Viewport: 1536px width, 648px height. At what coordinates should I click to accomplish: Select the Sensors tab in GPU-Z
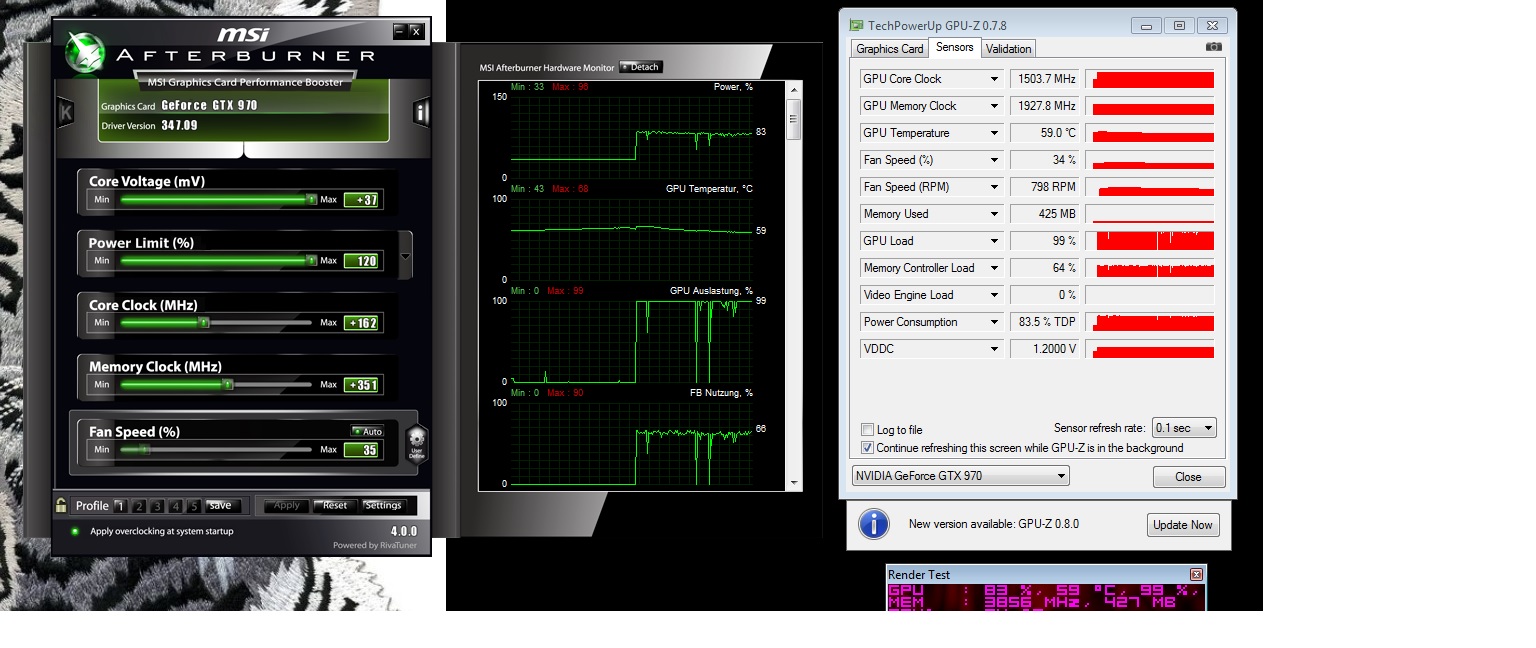tap(954, 47)
